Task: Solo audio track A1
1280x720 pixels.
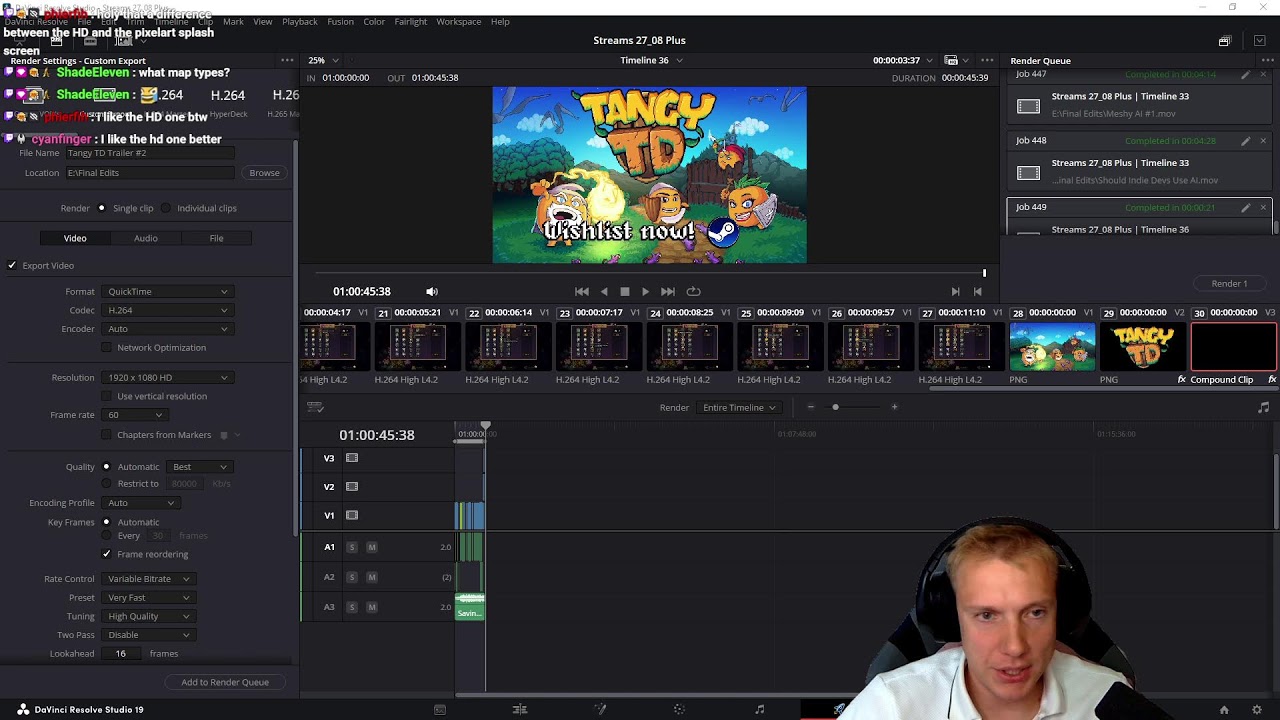Action: 351,547
